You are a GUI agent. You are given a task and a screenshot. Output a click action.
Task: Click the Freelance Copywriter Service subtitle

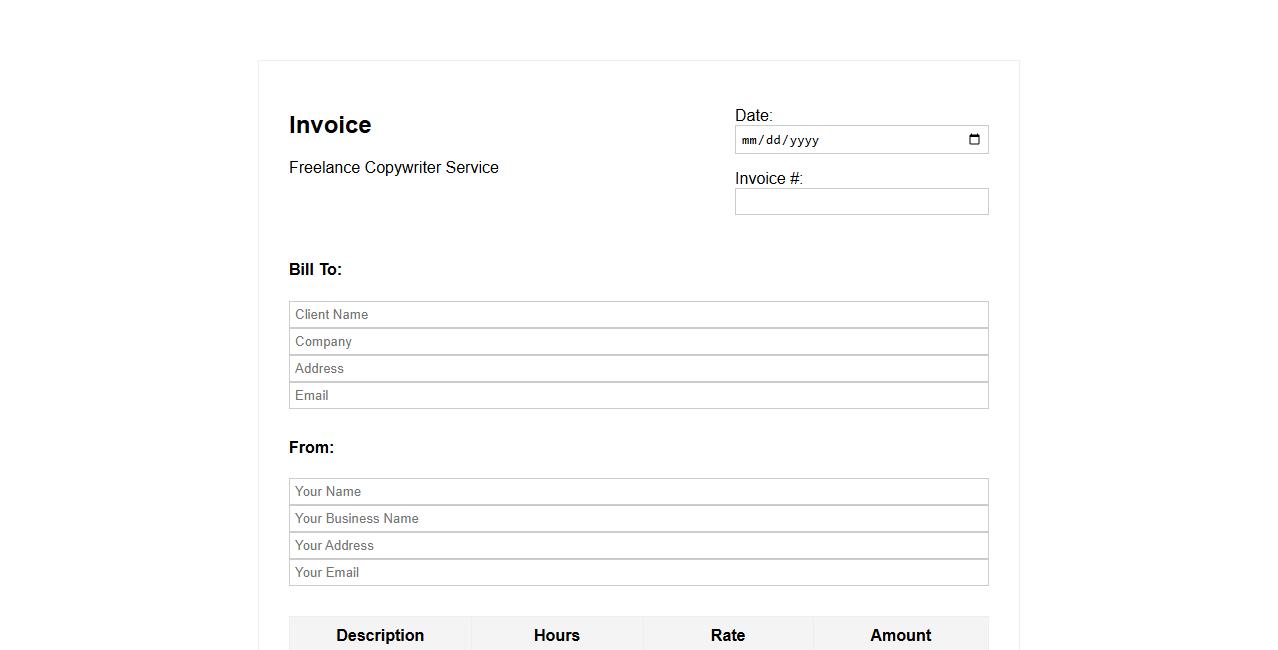point(394,168)
